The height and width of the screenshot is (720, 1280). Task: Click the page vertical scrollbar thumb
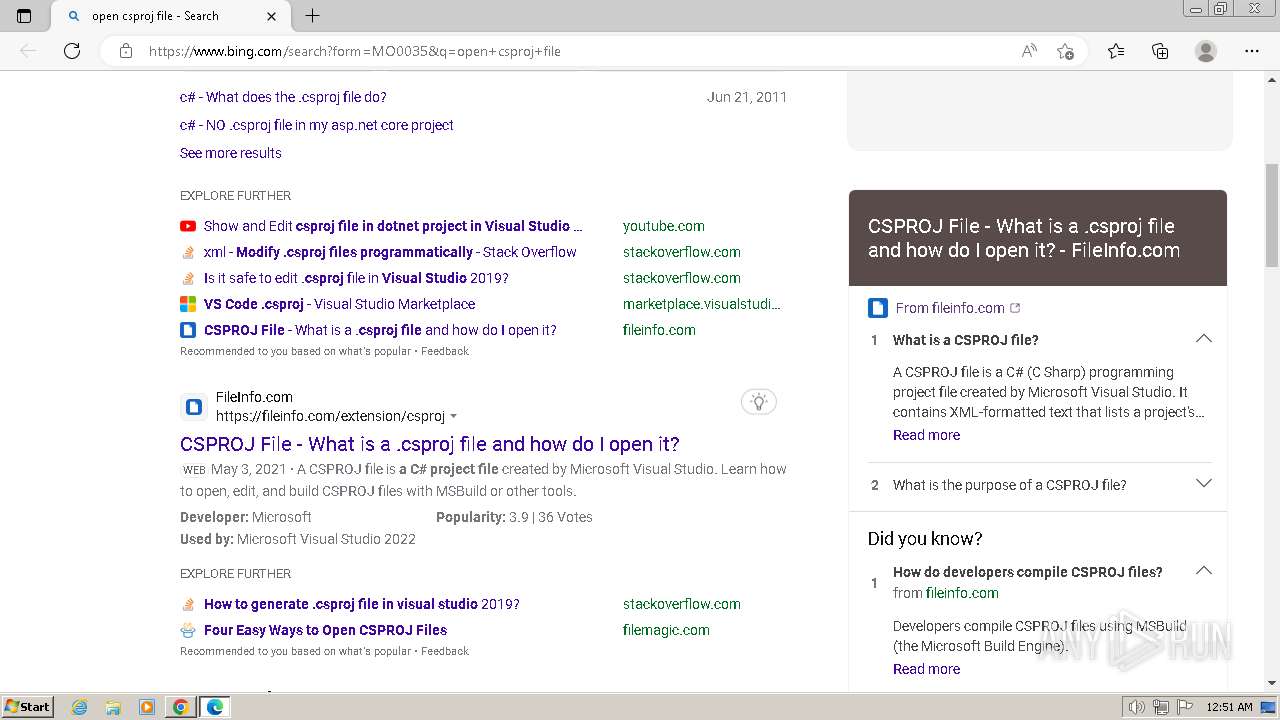1272,215
